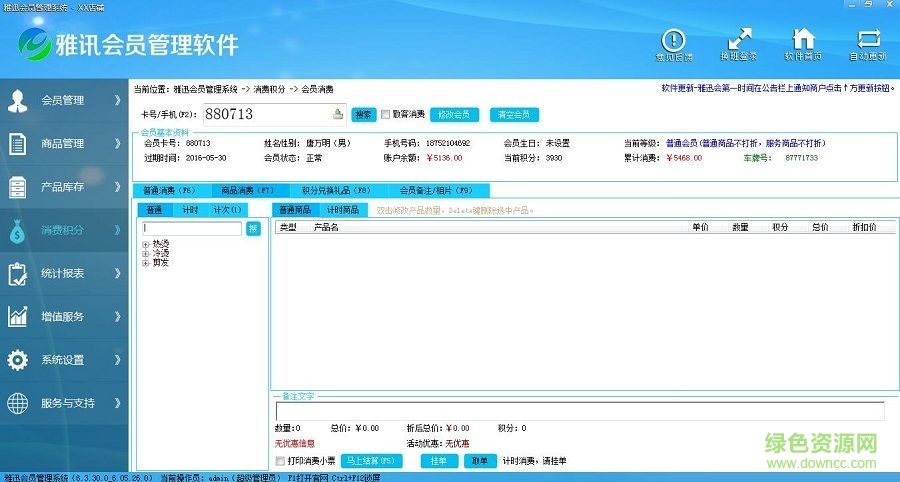Click the 换班登录 shift login icon

(x=738, y=44)
